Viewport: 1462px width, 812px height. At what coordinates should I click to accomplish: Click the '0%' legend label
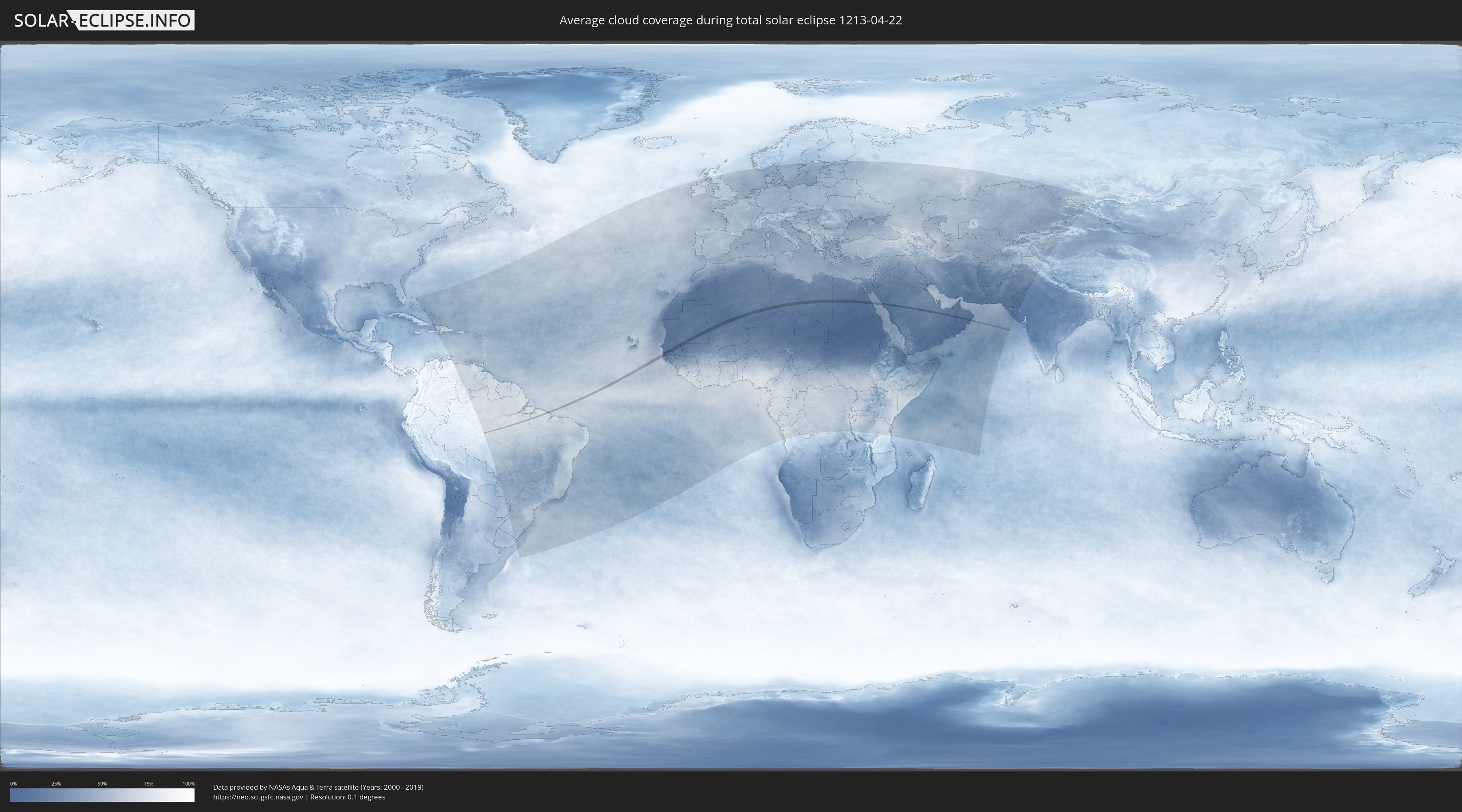point(13,784)
